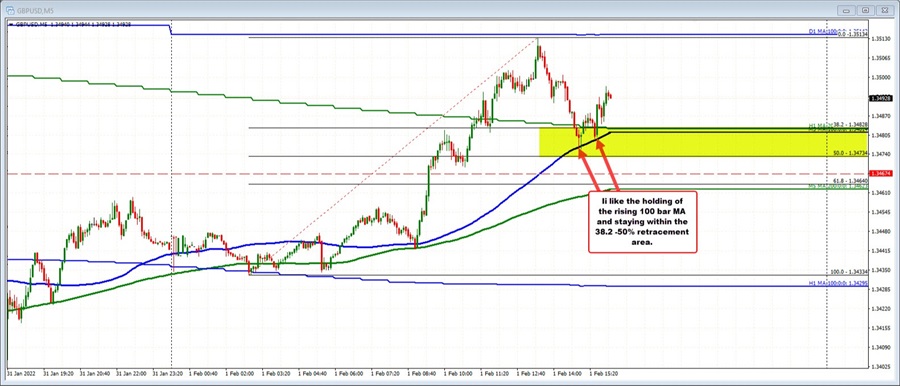Screen dimensions: 900x386
Task: Click the 1 Feb 00:40 time axis label
Action: [x=204, y=372]
